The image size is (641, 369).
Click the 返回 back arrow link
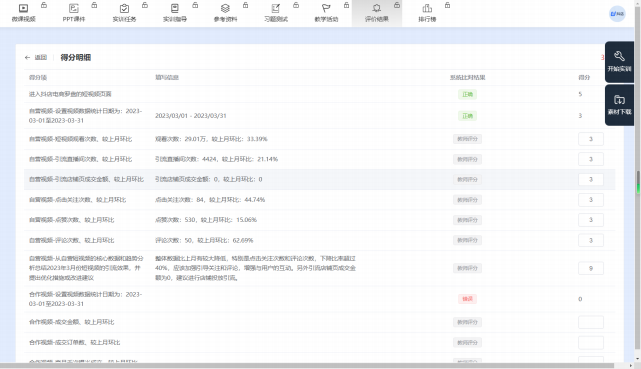tap(36, 58)
